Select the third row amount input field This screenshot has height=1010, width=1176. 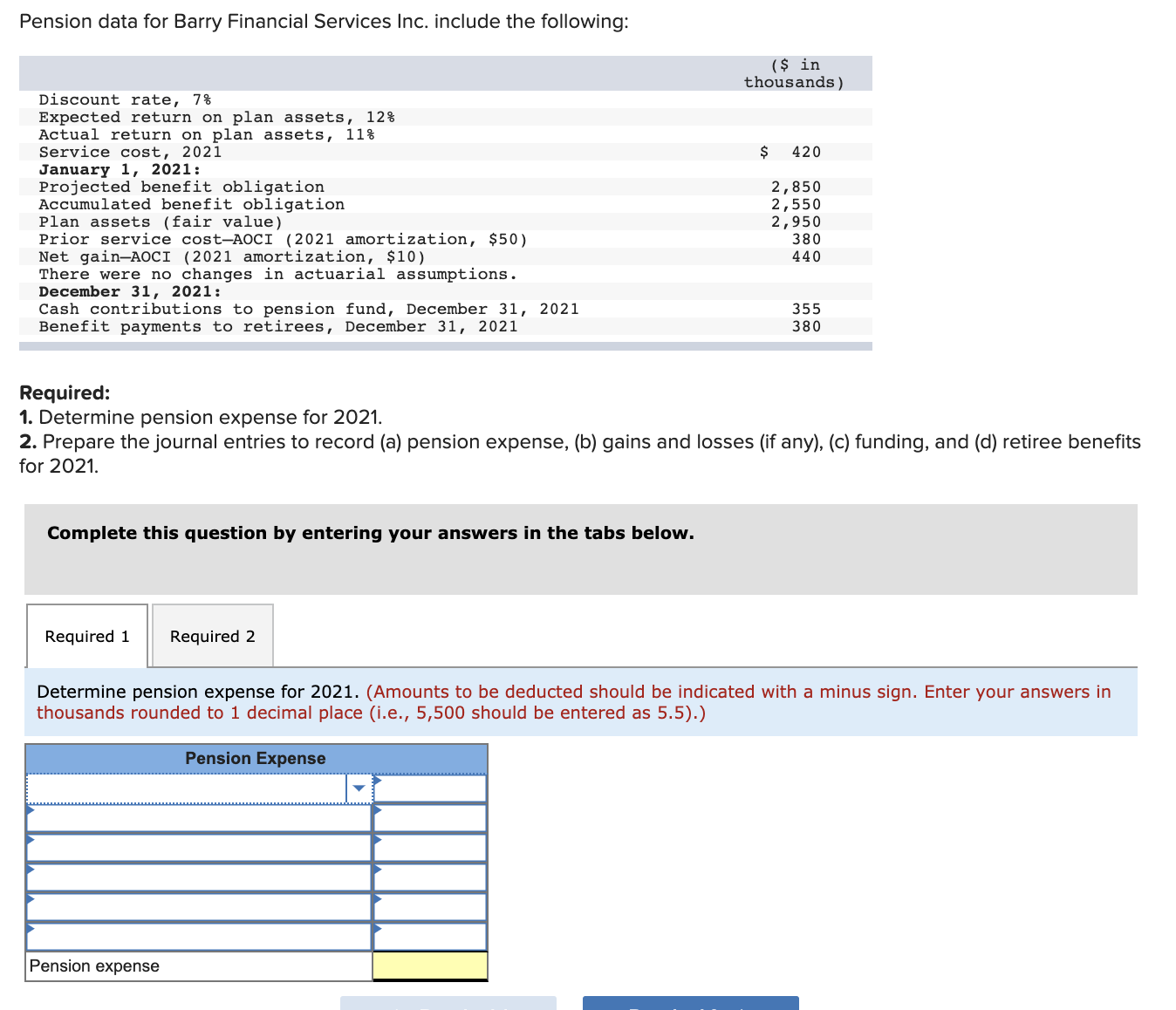click(x=430, y=848)
